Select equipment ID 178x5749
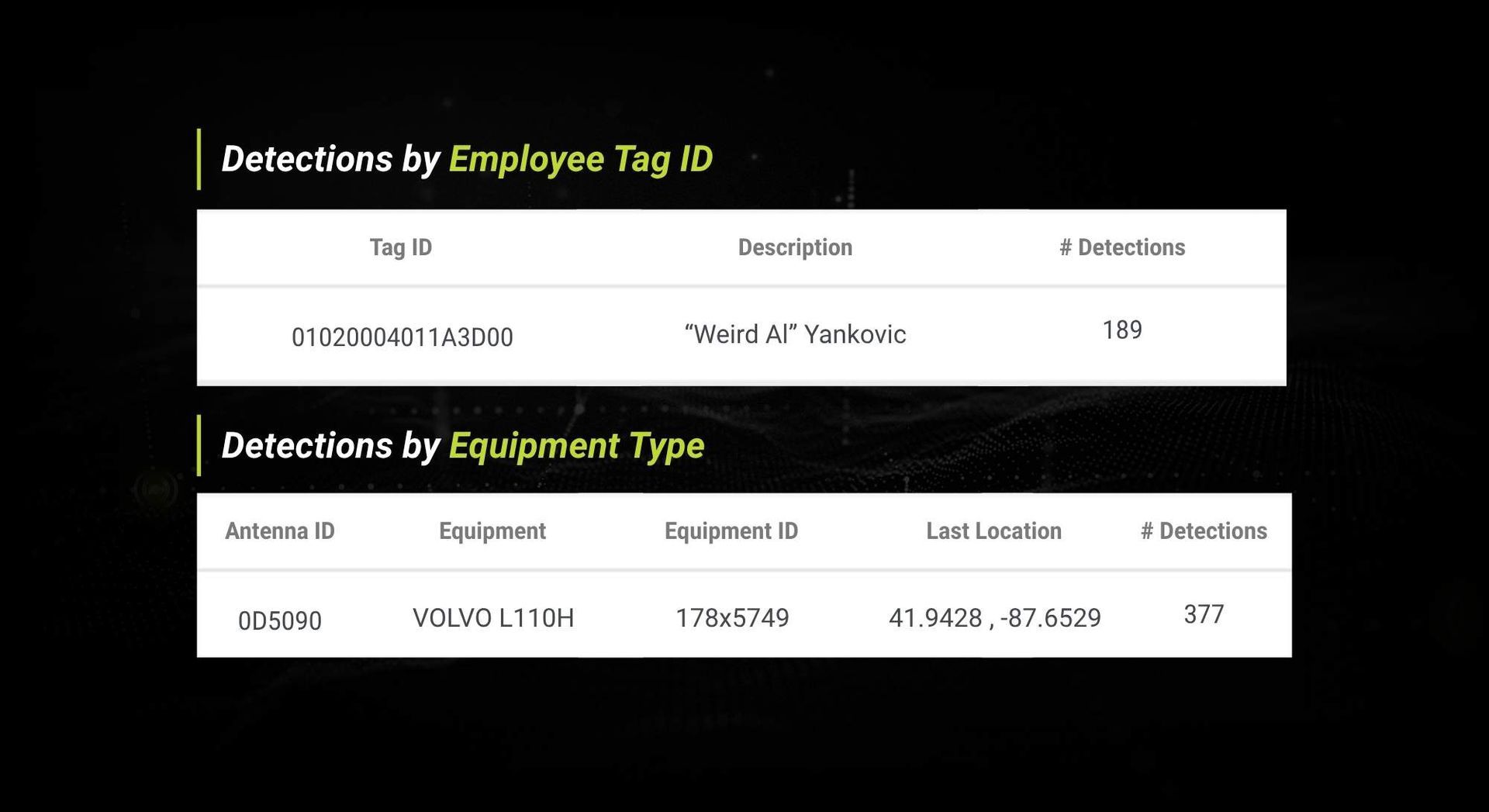1489x812 pixels. pyautogui.click(x=732, y=618)
